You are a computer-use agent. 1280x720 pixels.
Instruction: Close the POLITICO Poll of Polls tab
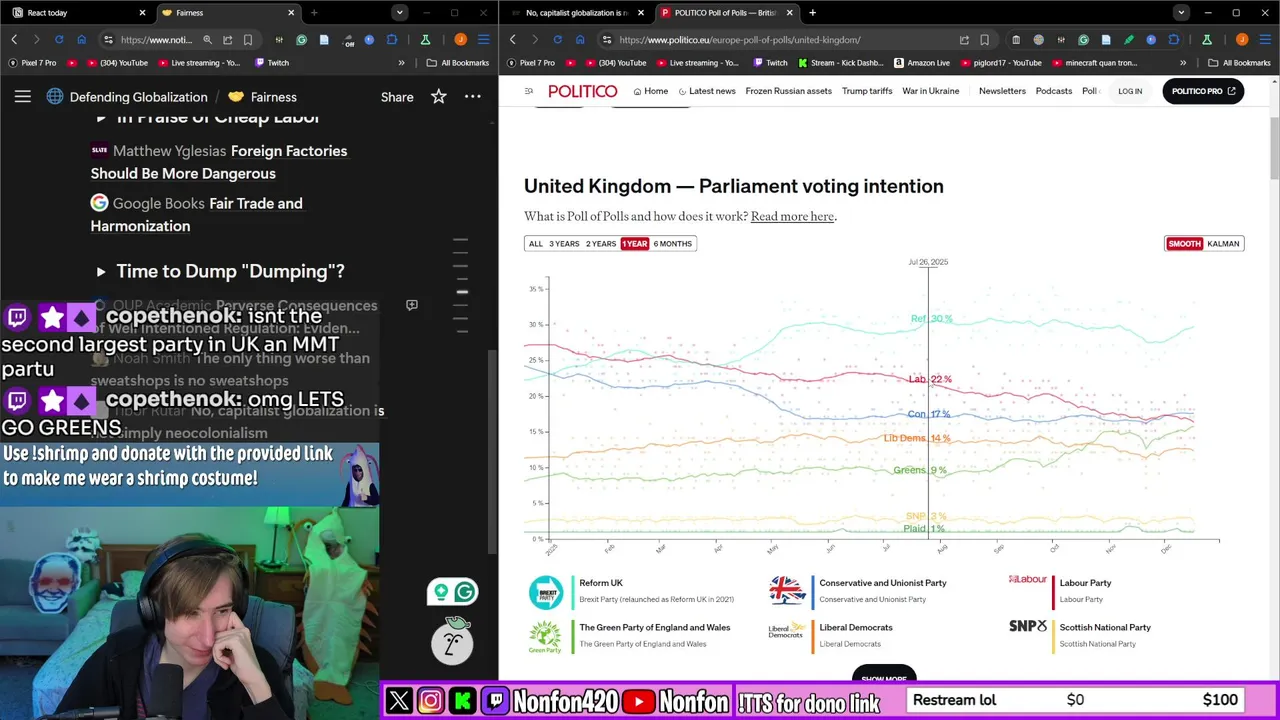click(790, 13)
